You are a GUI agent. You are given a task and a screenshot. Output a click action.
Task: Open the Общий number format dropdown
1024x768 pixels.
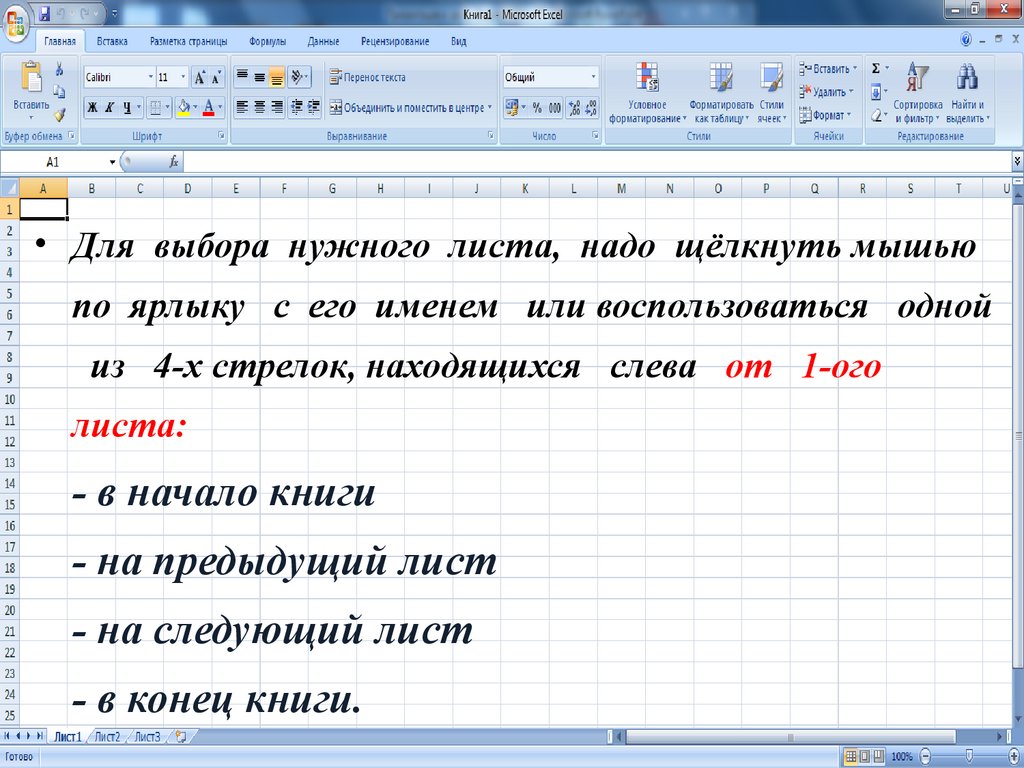(593, 78)
